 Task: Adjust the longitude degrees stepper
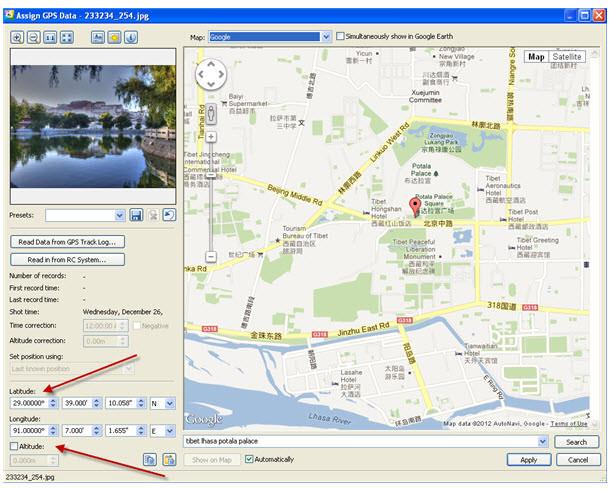[x=53, y=431]
